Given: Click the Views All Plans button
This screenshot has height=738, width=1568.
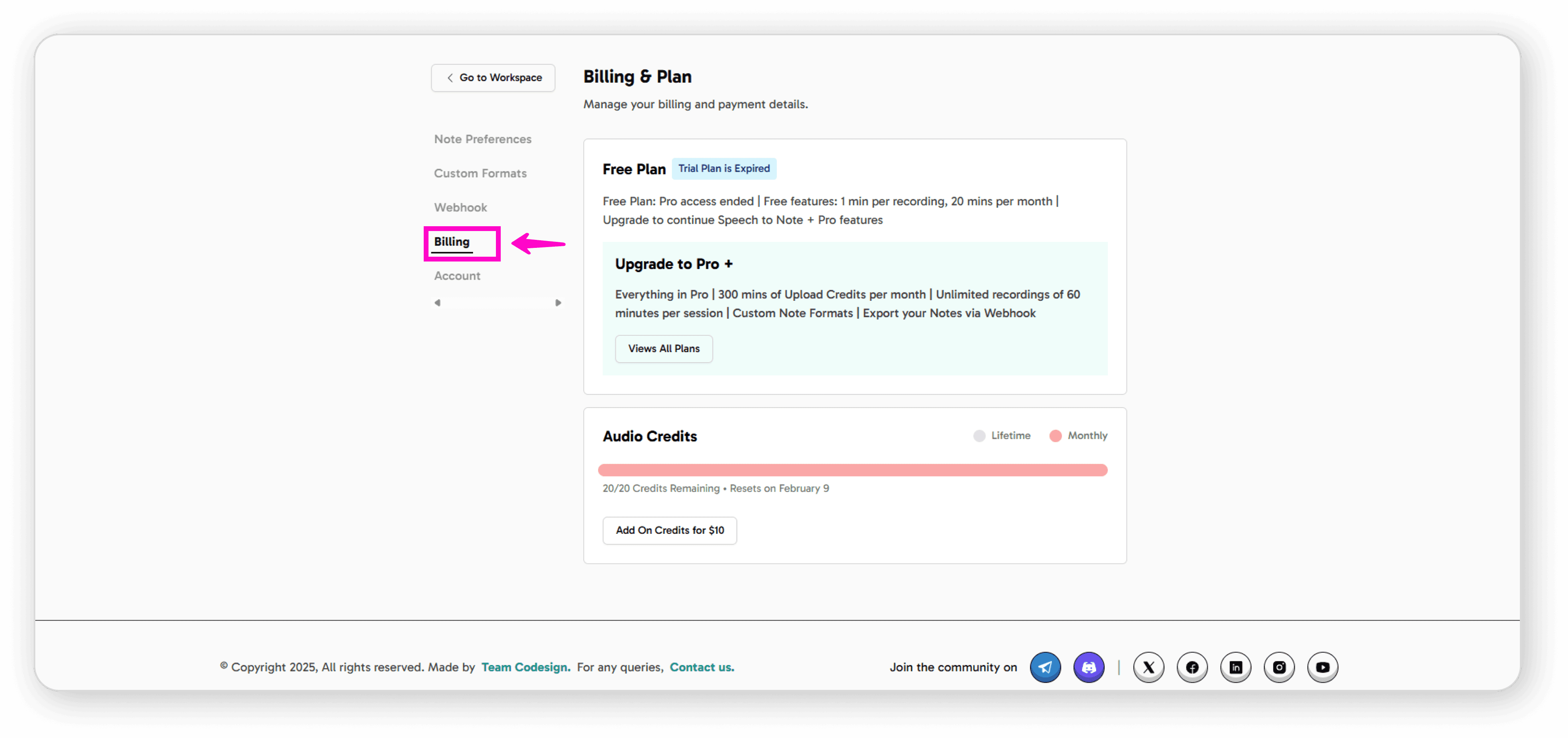Looking at the screenshot, I should (x=664, y=348).
